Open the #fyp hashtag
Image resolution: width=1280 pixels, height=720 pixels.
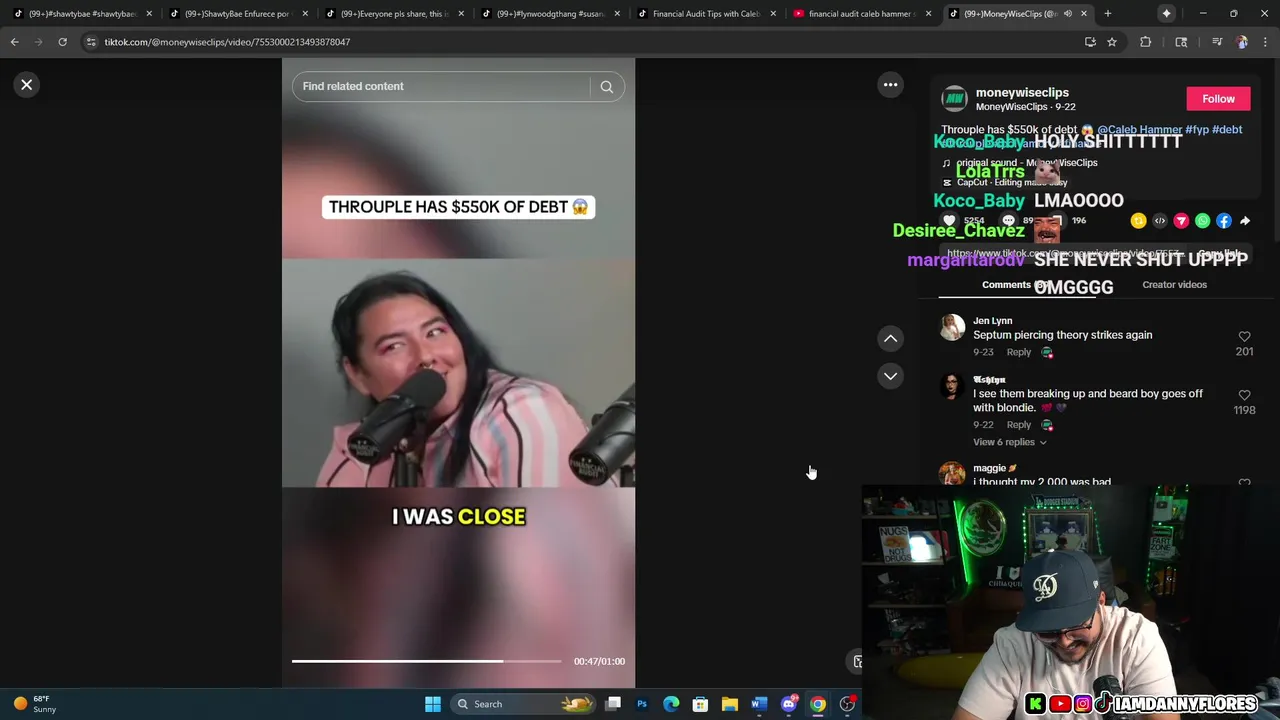pos(1197,130)
